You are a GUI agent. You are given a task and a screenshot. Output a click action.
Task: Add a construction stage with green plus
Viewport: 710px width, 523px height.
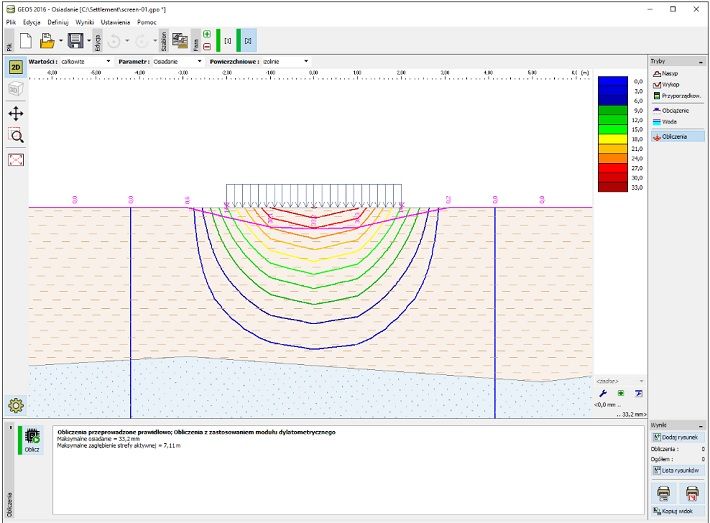click(207, 34)
